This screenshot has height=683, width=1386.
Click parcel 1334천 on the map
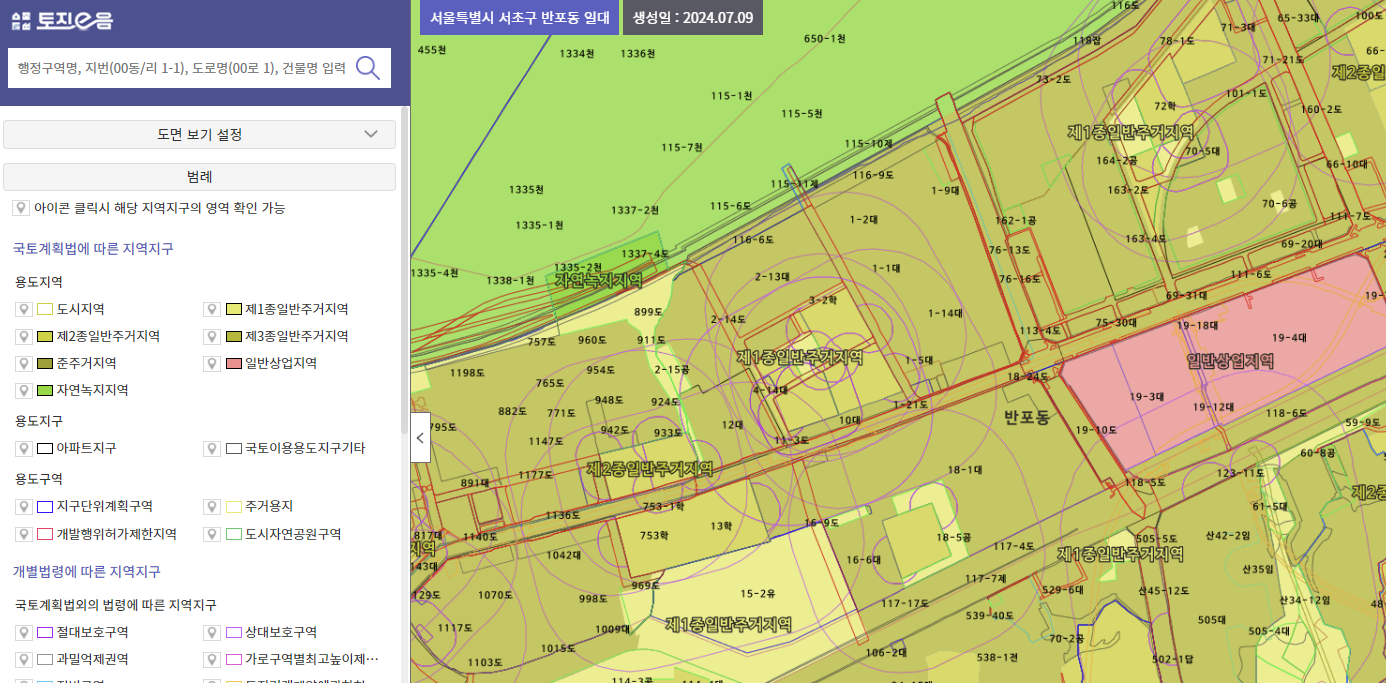577,53
